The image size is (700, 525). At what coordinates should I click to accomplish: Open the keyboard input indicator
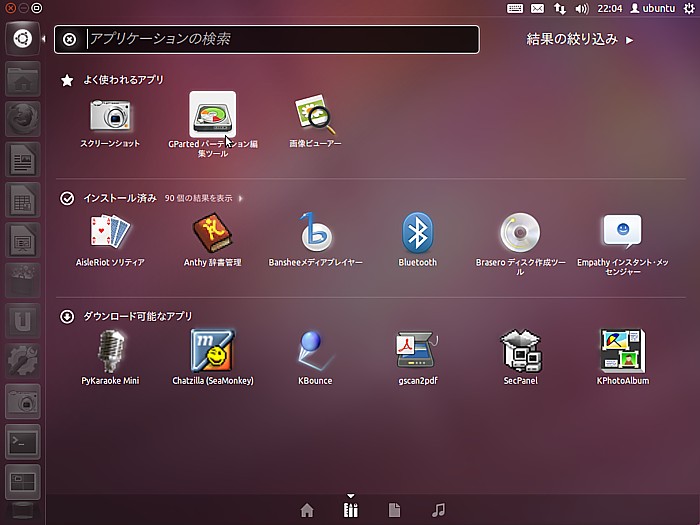pyautogui.click(x=515, y=8)
